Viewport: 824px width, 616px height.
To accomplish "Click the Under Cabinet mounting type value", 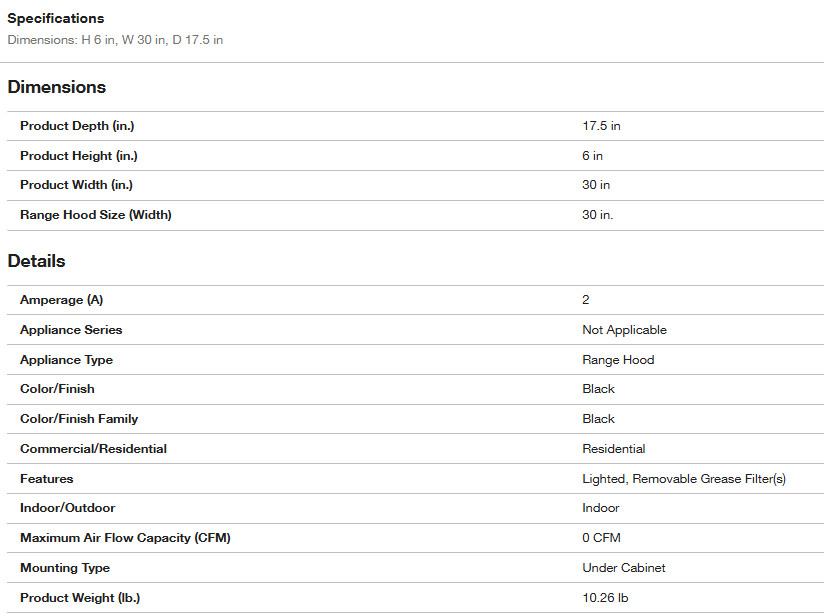I will point(624,568).
